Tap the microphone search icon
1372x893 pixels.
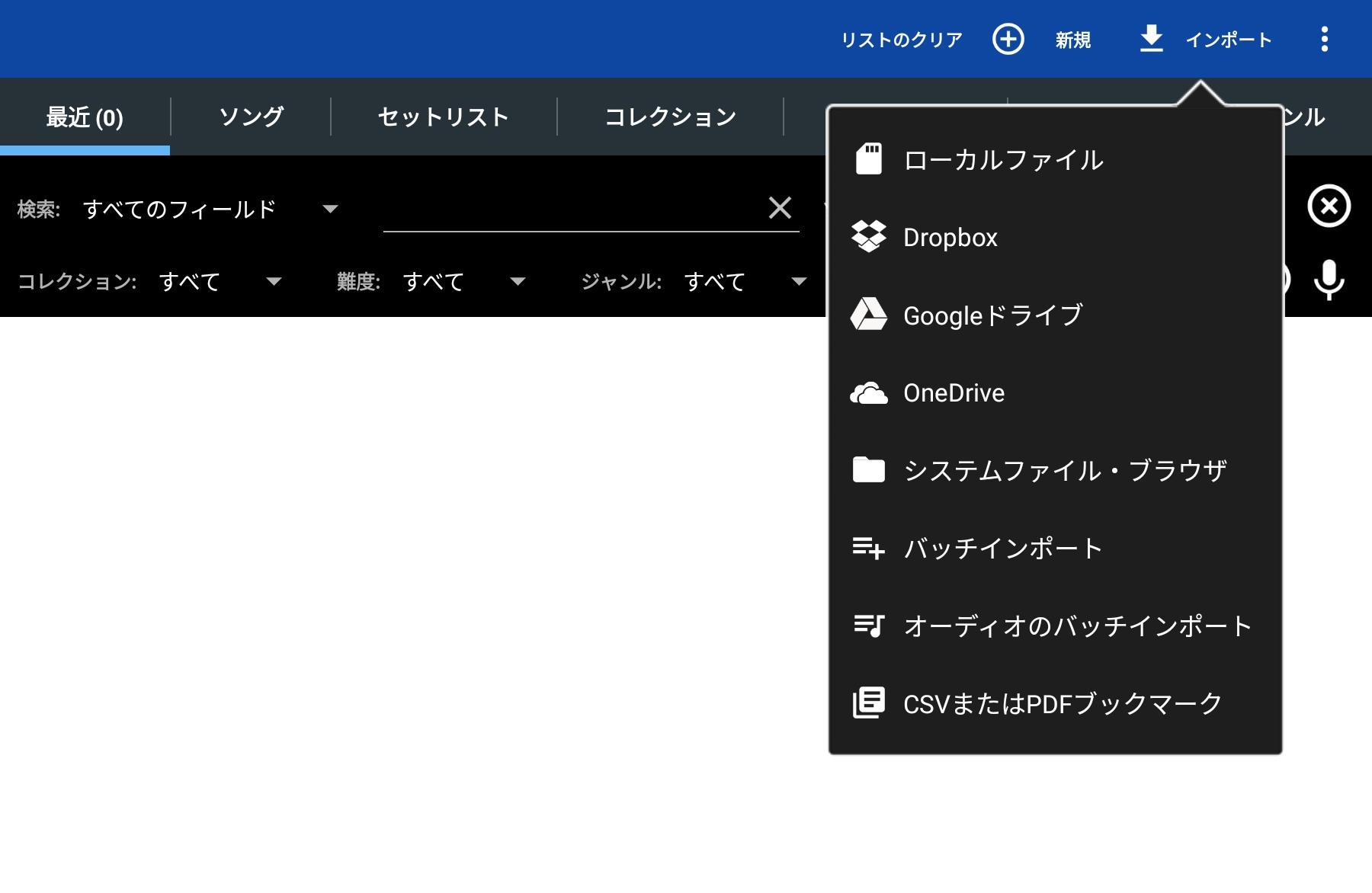tap(1329, 281)
